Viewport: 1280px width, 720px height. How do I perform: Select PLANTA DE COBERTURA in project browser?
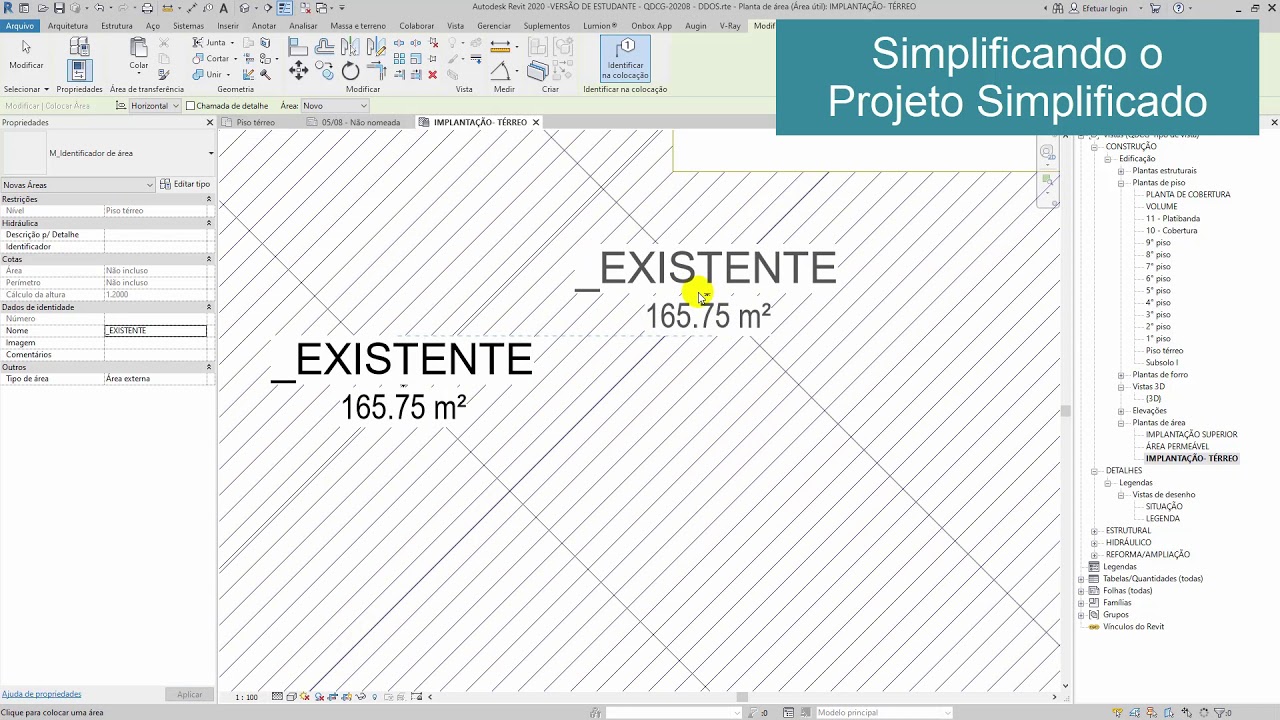click(1188, 195)
